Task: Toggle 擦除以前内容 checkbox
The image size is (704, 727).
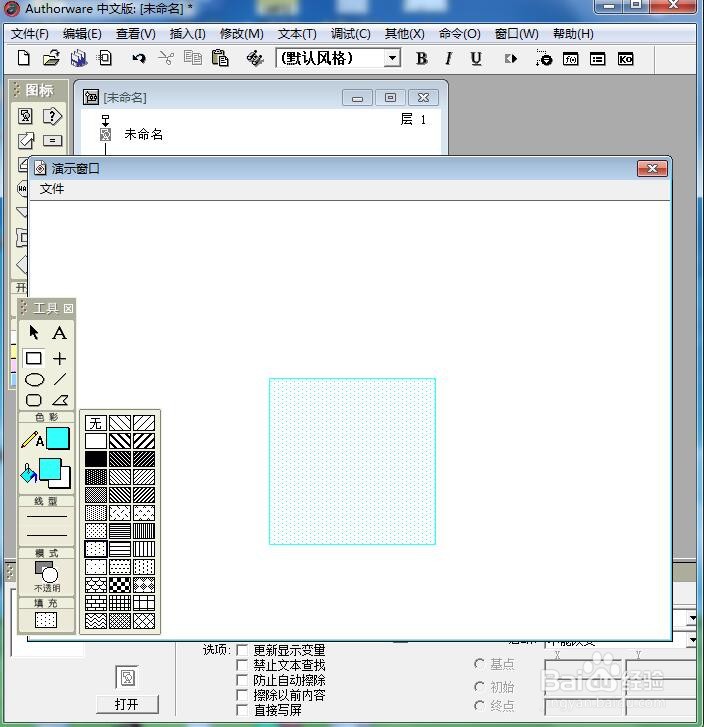Action: (x=242, y=695)
